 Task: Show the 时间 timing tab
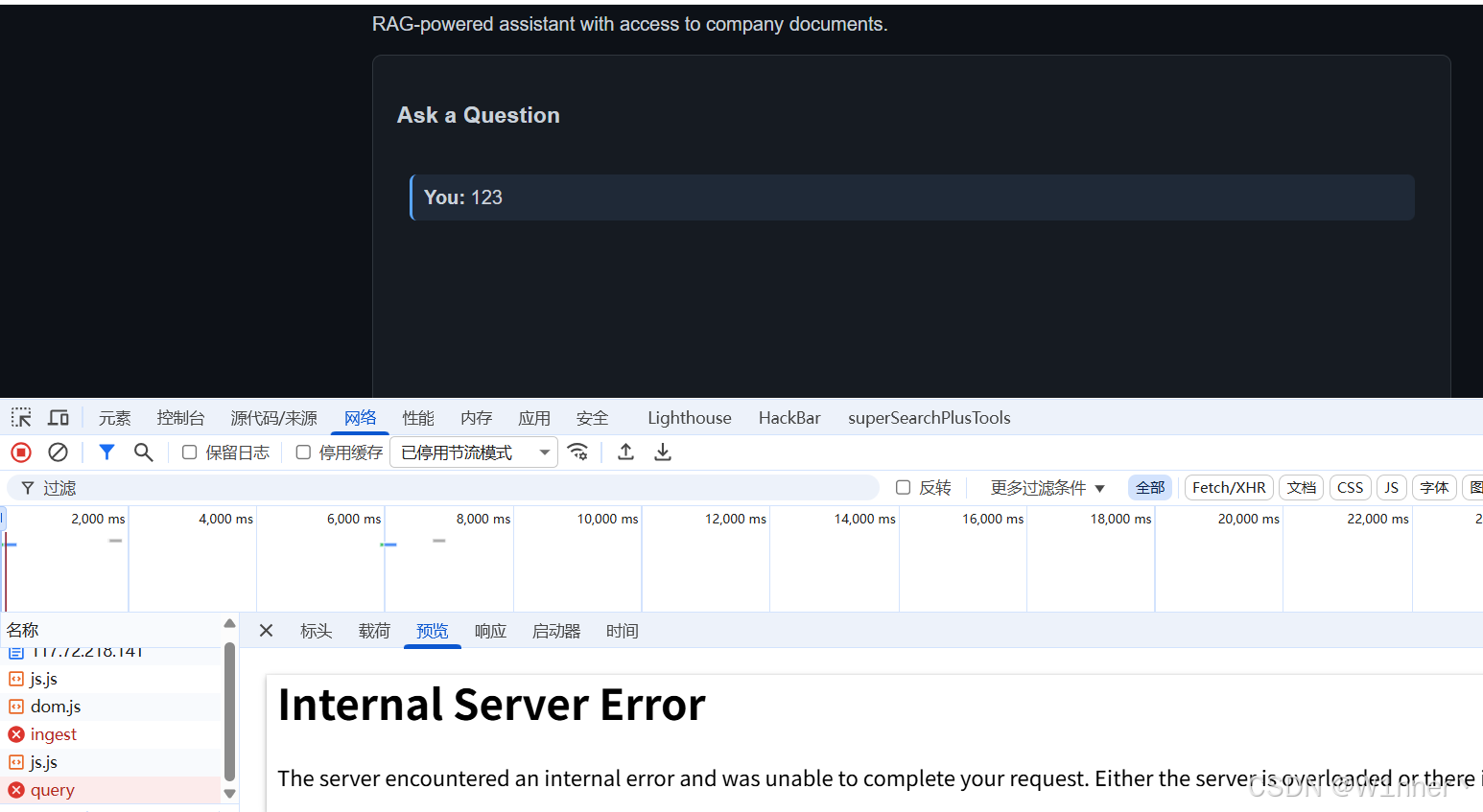pyautogui.click(x=623, y=631)
